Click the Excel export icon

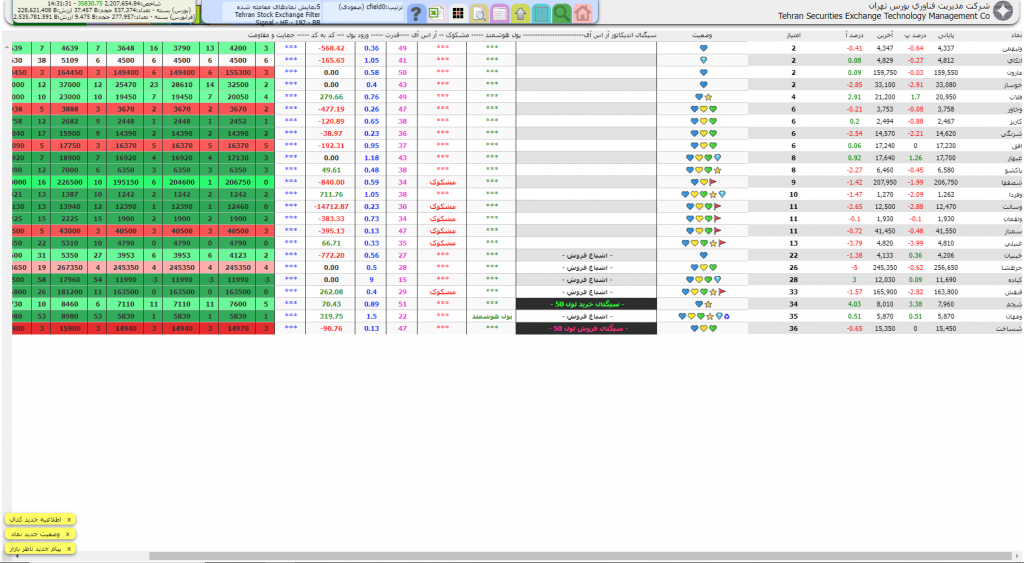pos(435,13)
